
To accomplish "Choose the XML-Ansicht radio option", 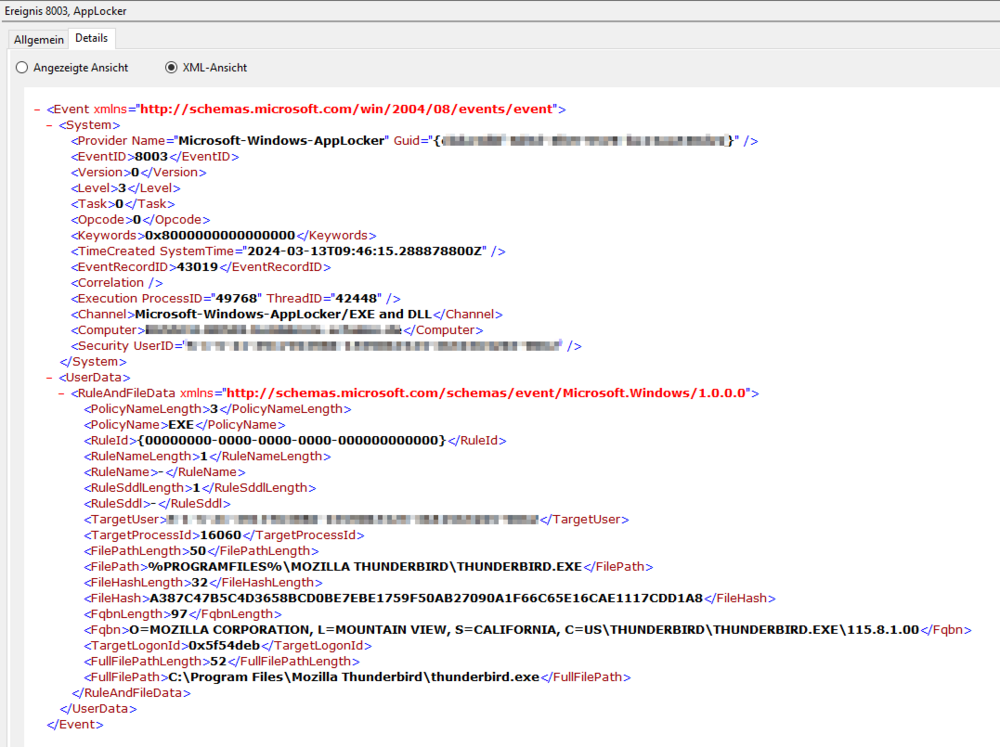I will pos(171,68).
